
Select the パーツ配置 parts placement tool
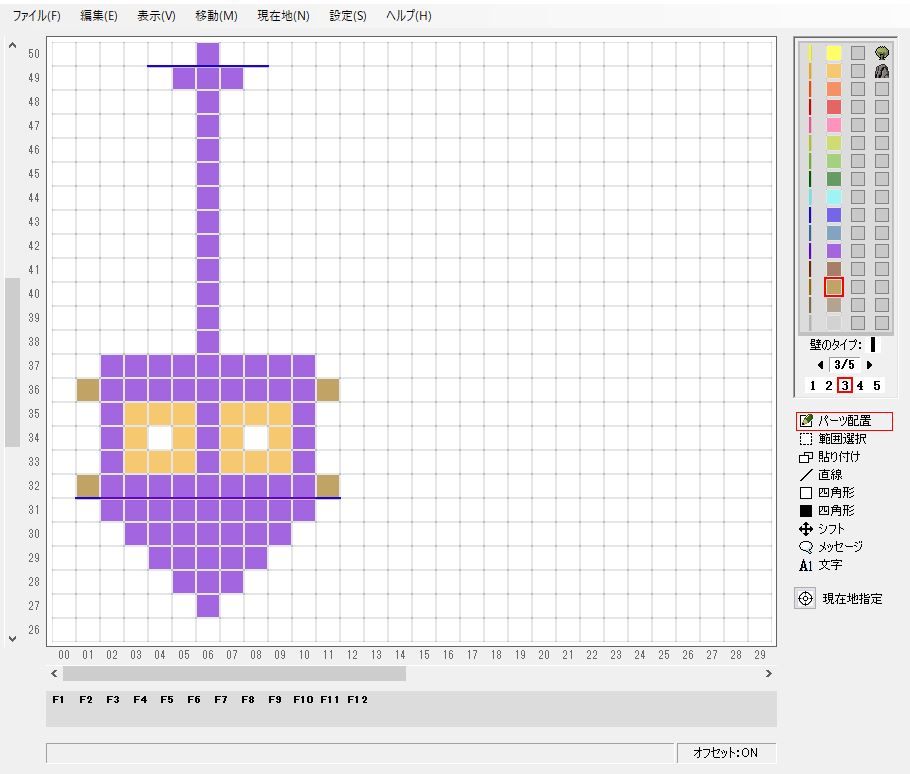pyautogui.click(x=844, y=421)
